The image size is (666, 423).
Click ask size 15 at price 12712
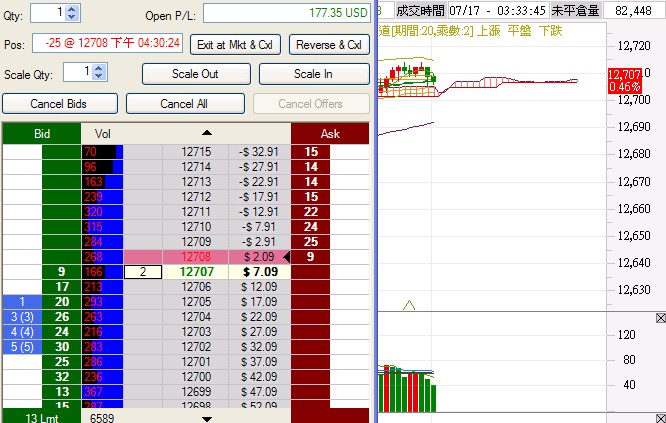pyautogui.click(x=310, y=197)
